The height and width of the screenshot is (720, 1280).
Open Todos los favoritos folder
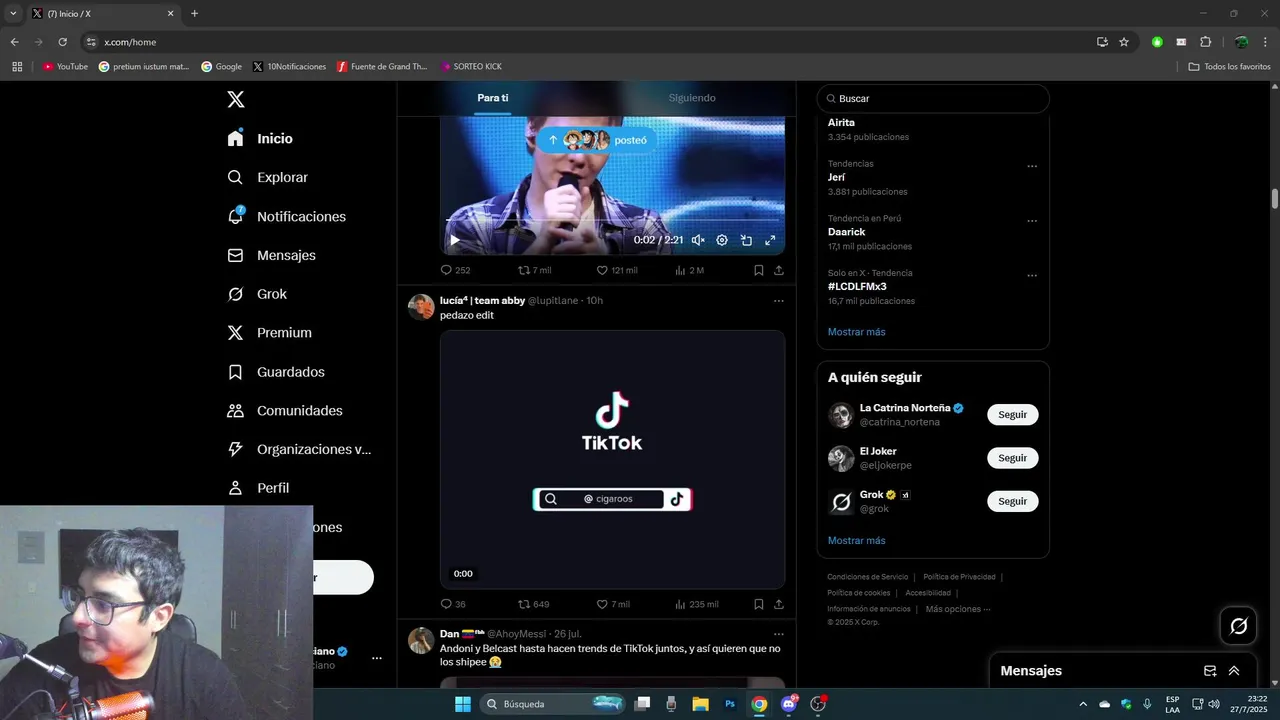(x=1229, y=66)
